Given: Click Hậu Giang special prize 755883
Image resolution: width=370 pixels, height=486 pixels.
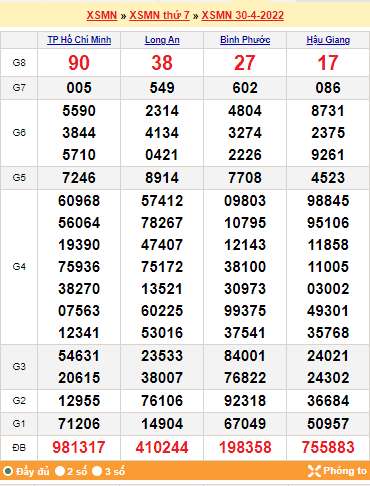Looking at the screenshot, I should (x=328, y=447).
